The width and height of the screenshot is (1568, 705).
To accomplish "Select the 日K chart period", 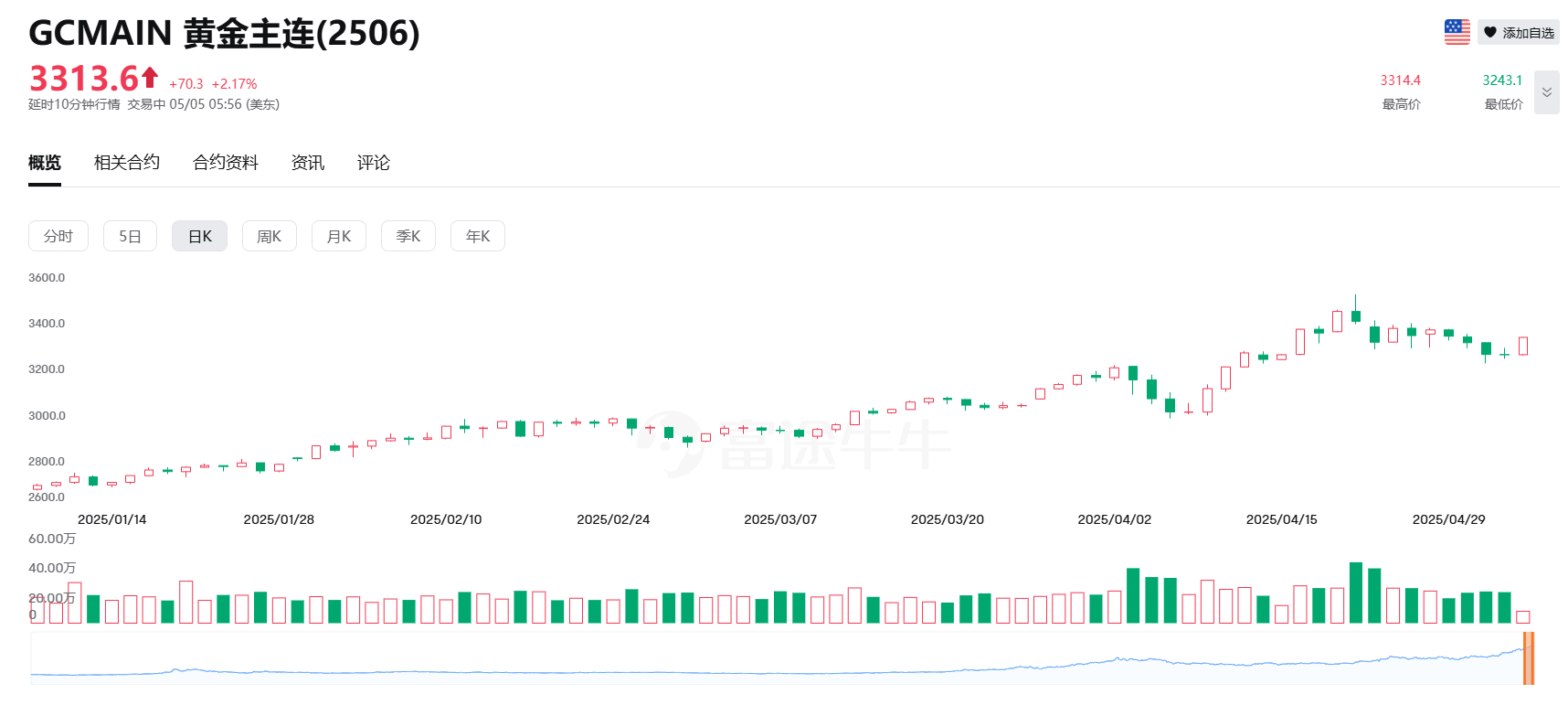I will point(199,236).
